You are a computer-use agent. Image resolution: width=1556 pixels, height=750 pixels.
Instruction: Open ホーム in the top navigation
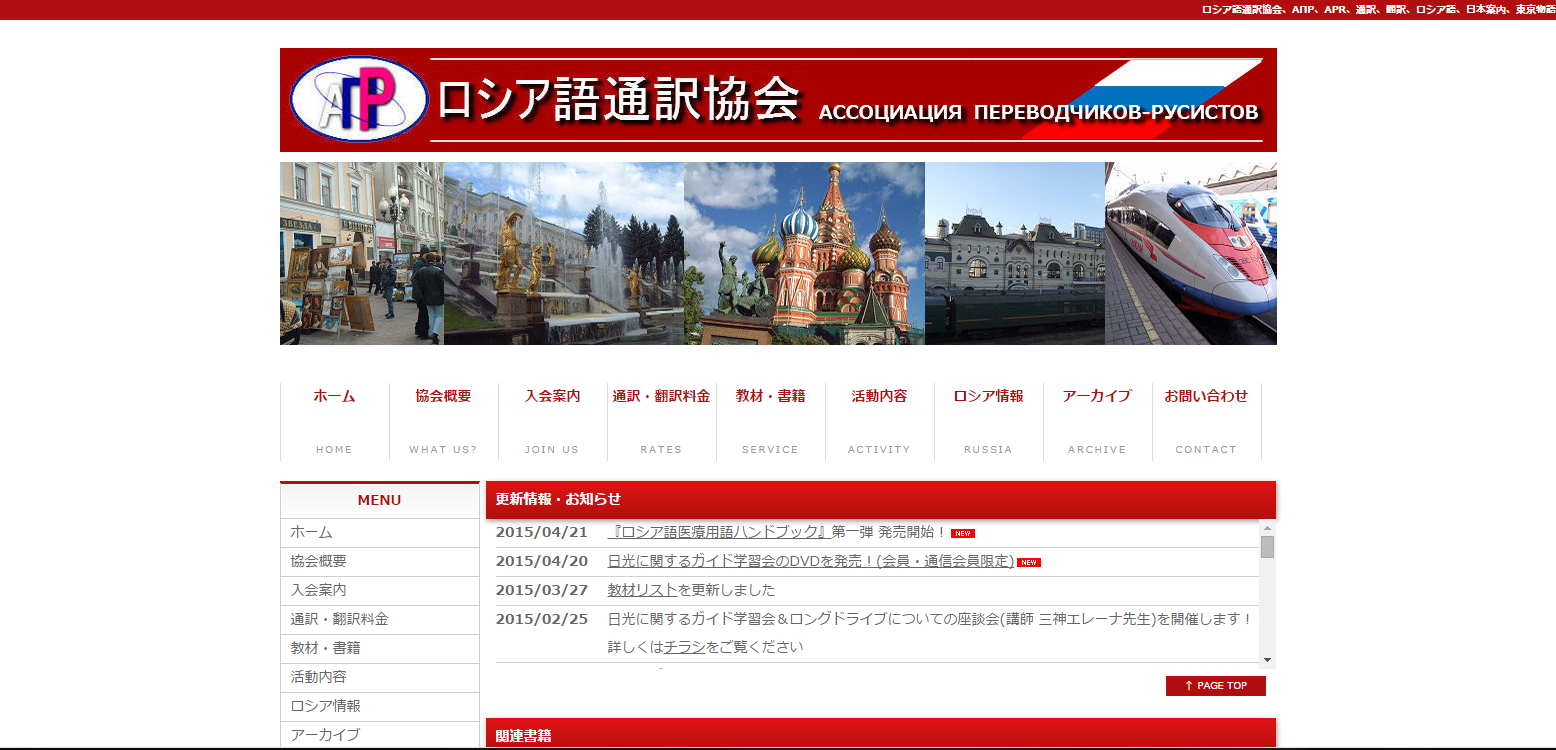click(334, 421)
